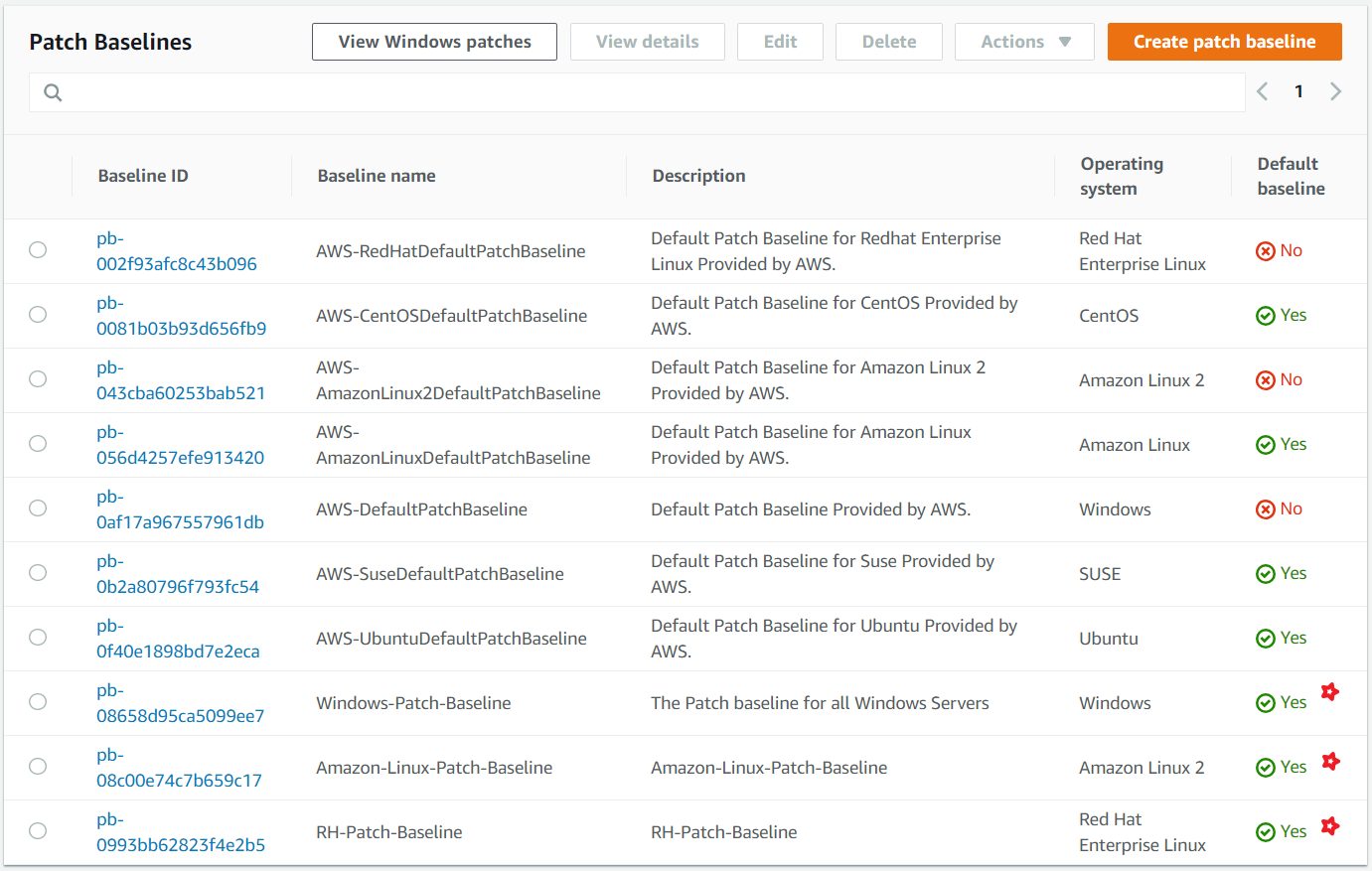Click Create patch baseline button
This screenshot has width=1372, height=871.
coord(1224,42)
